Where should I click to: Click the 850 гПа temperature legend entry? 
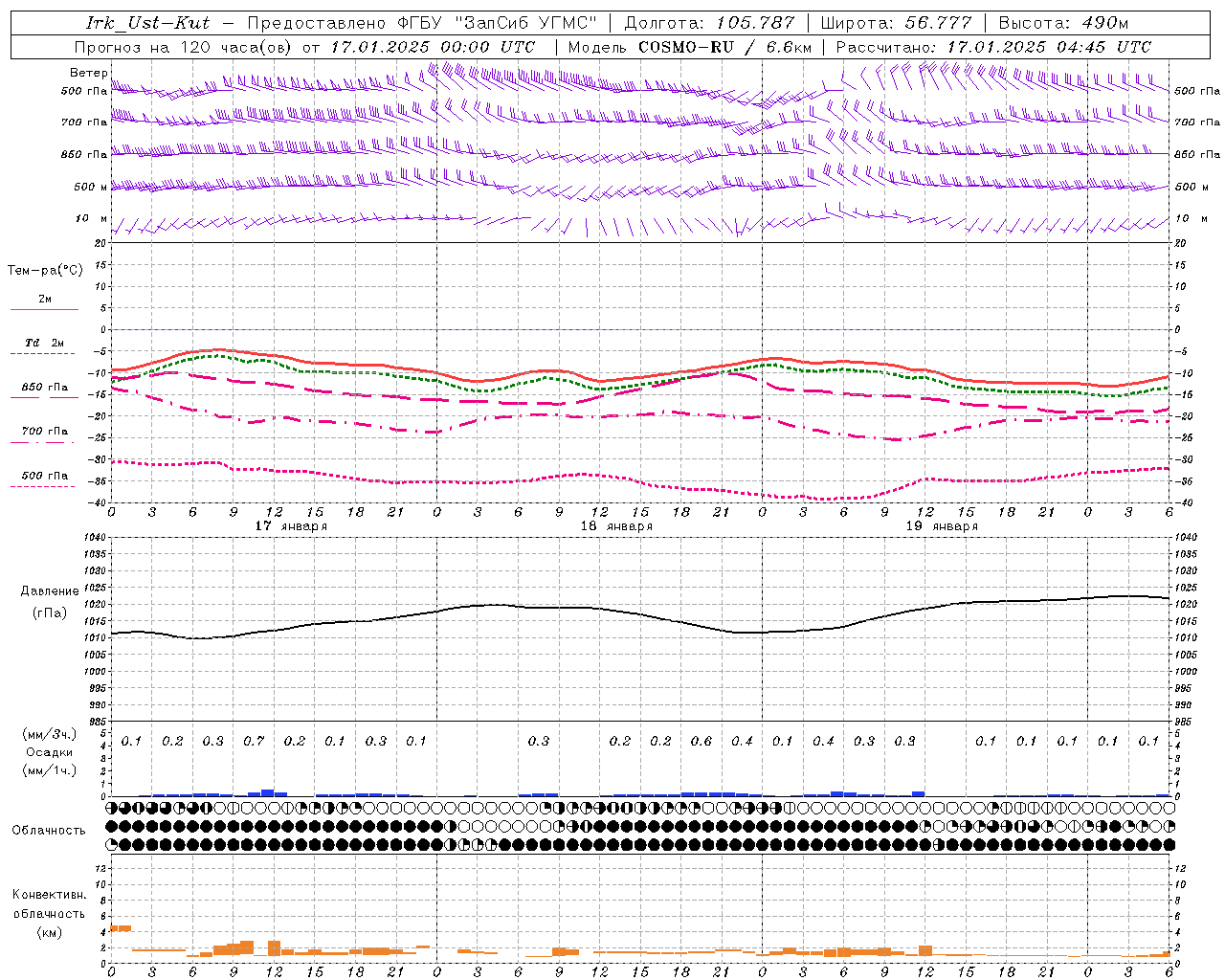point(44,390)
